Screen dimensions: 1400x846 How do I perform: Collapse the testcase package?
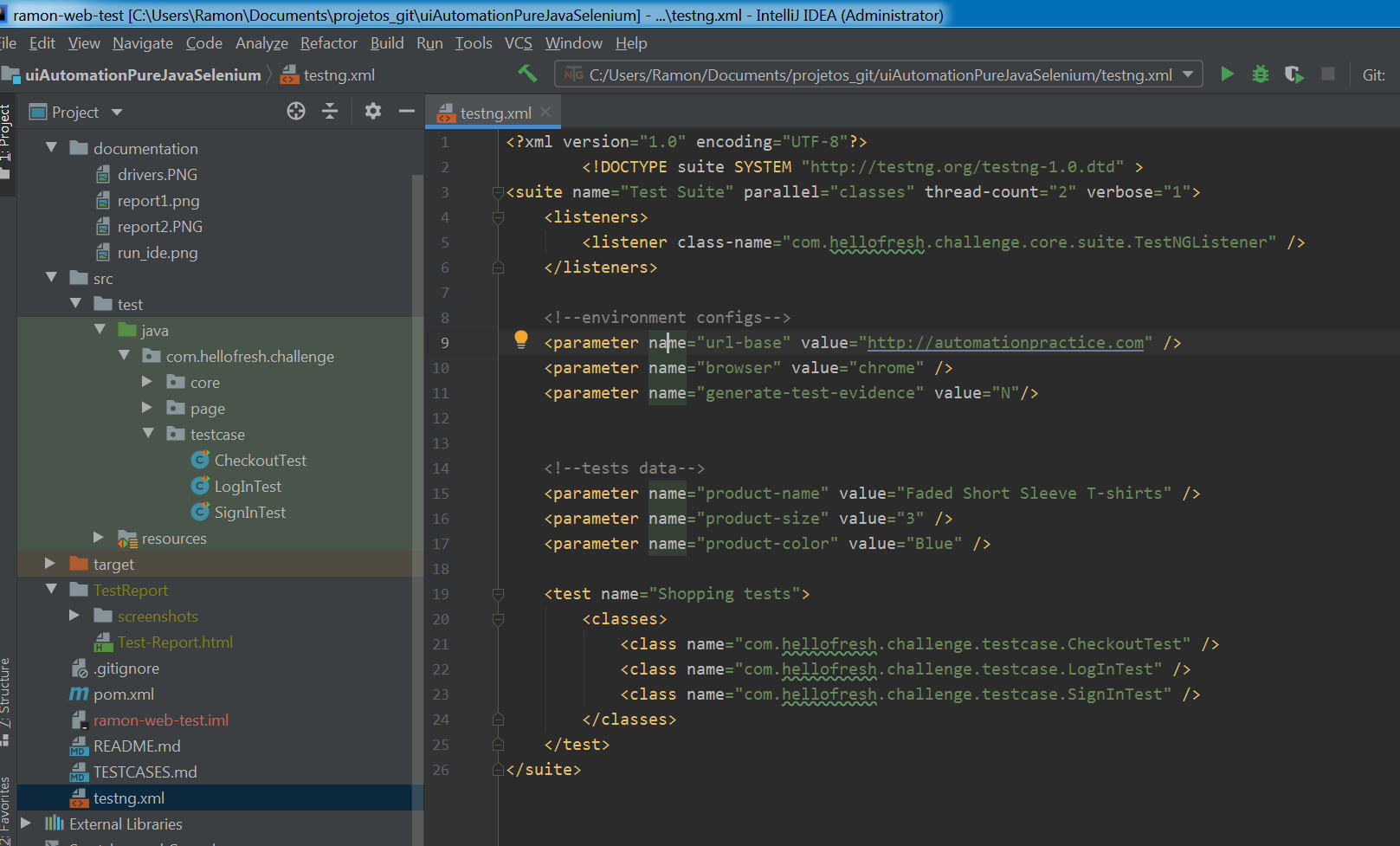pos(148,434)
